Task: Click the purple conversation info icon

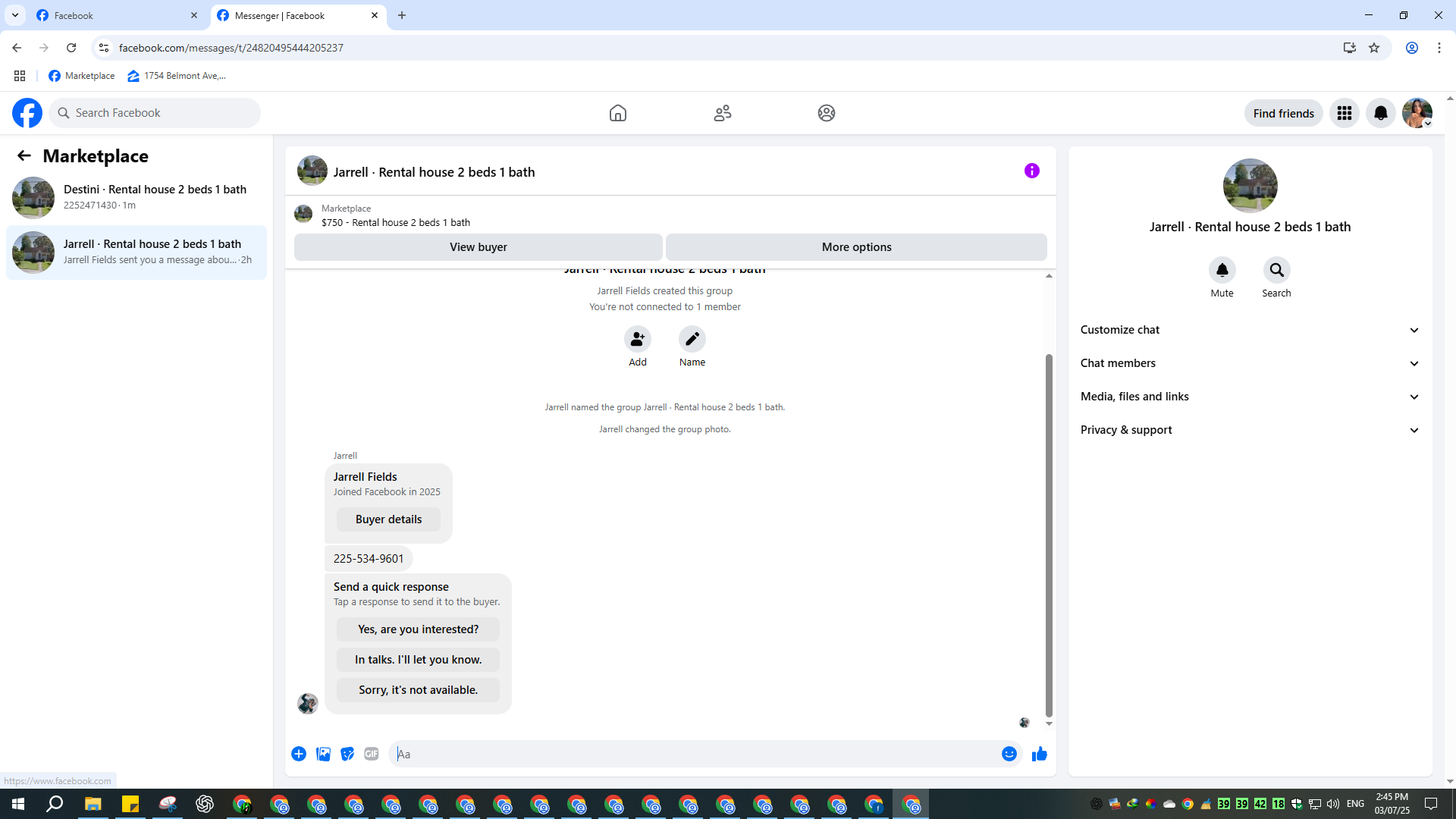Action: click(x=1031, y=171)
